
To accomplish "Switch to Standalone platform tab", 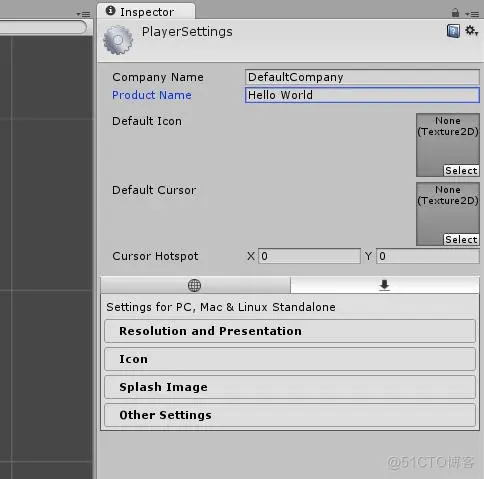I will pyautogui.click(x=385, y=285).
